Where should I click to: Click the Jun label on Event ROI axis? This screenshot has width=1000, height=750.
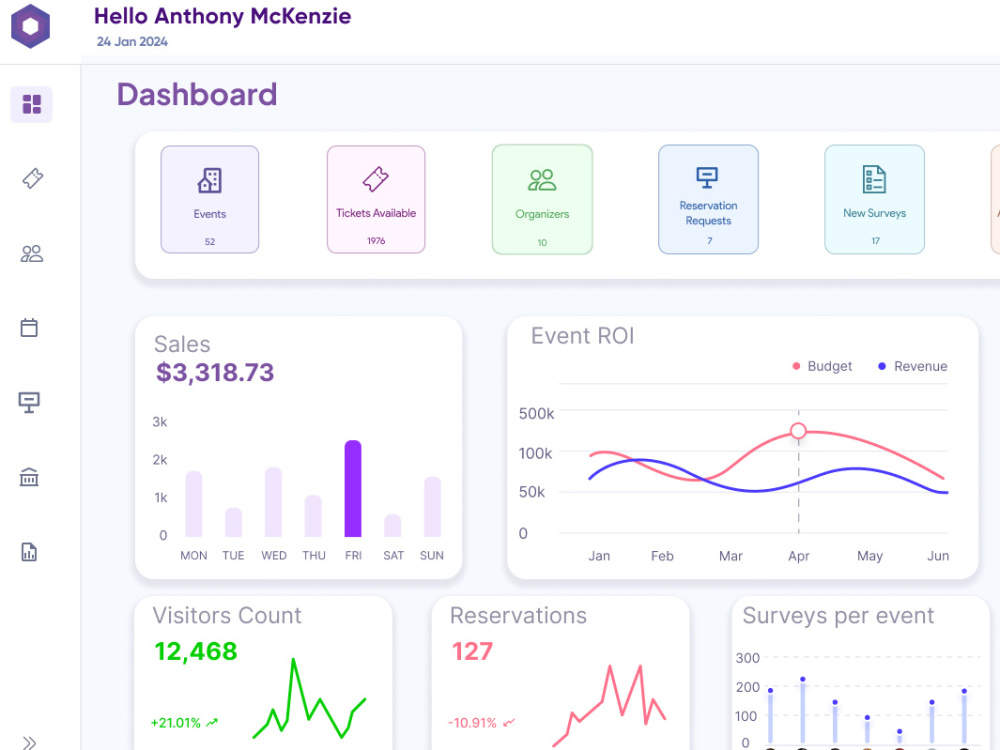click(938, 556)
